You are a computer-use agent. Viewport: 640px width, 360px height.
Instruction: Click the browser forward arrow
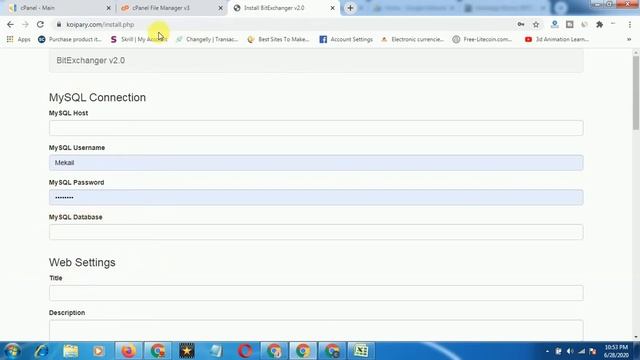click(25, 24)
